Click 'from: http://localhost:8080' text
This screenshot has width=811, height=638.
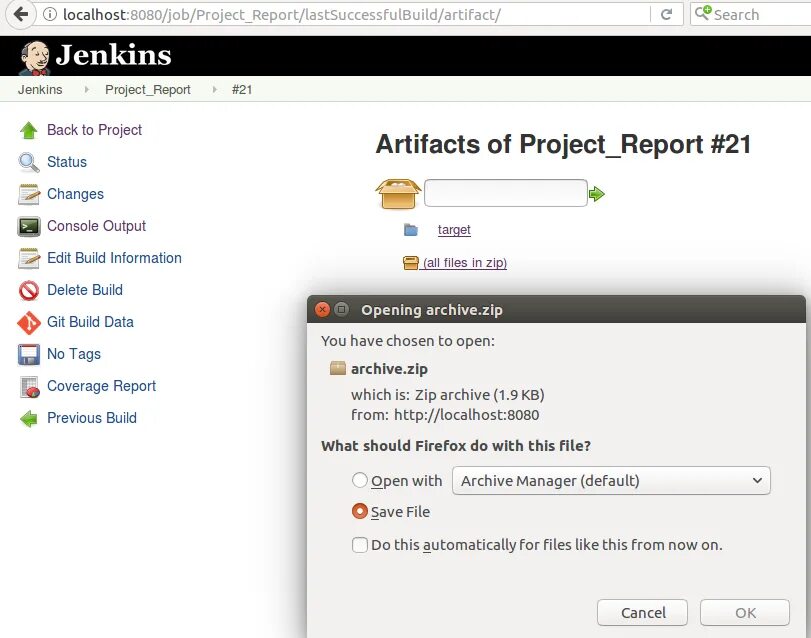point(445,415)
